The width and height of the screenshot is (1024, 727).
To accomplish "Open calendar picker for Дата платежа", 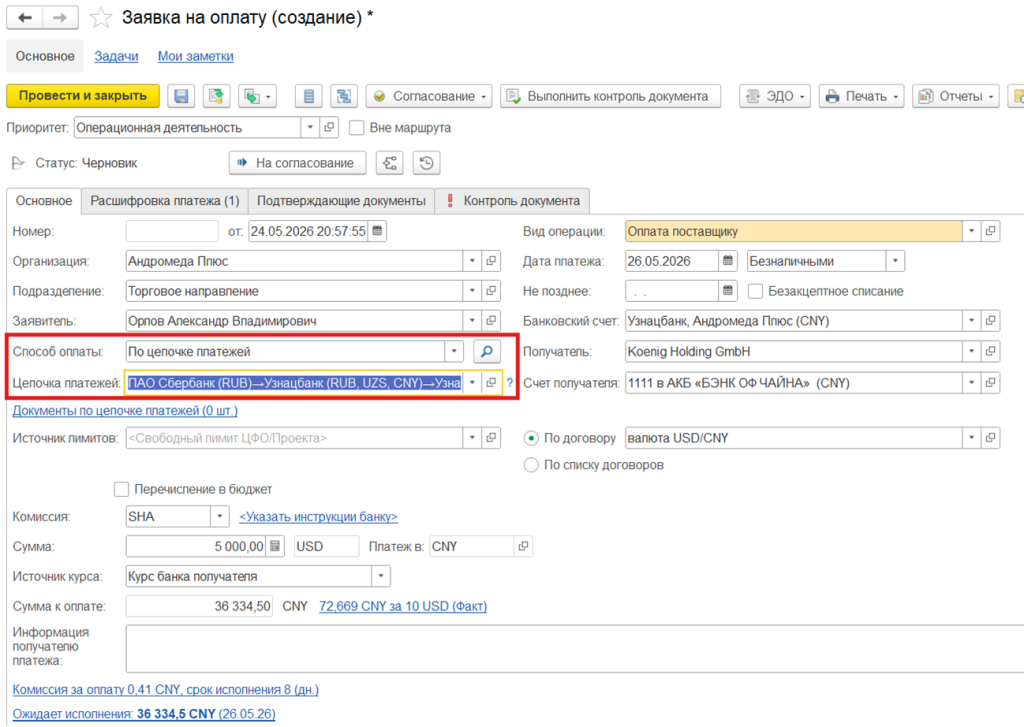I will tap(728, 261).
